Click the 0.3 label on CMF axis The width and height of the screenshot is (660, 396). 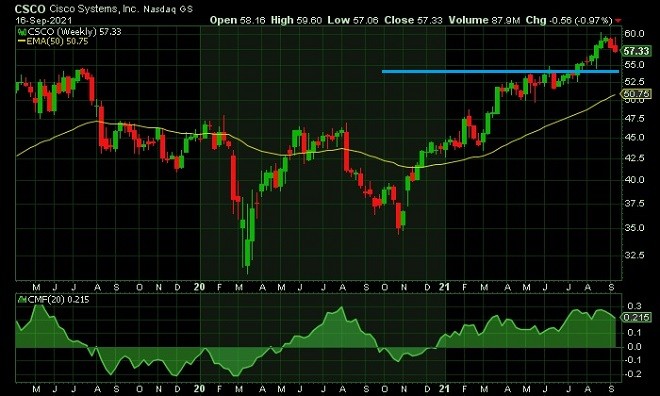point(635,306)
